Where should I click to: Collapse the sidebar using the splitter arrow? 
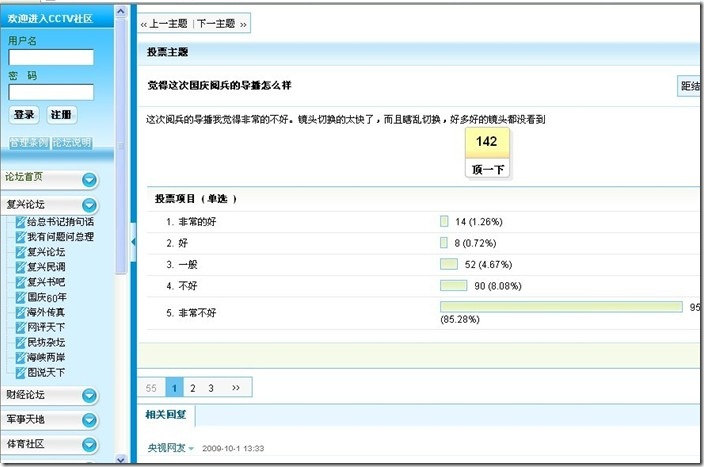[132, 240]
